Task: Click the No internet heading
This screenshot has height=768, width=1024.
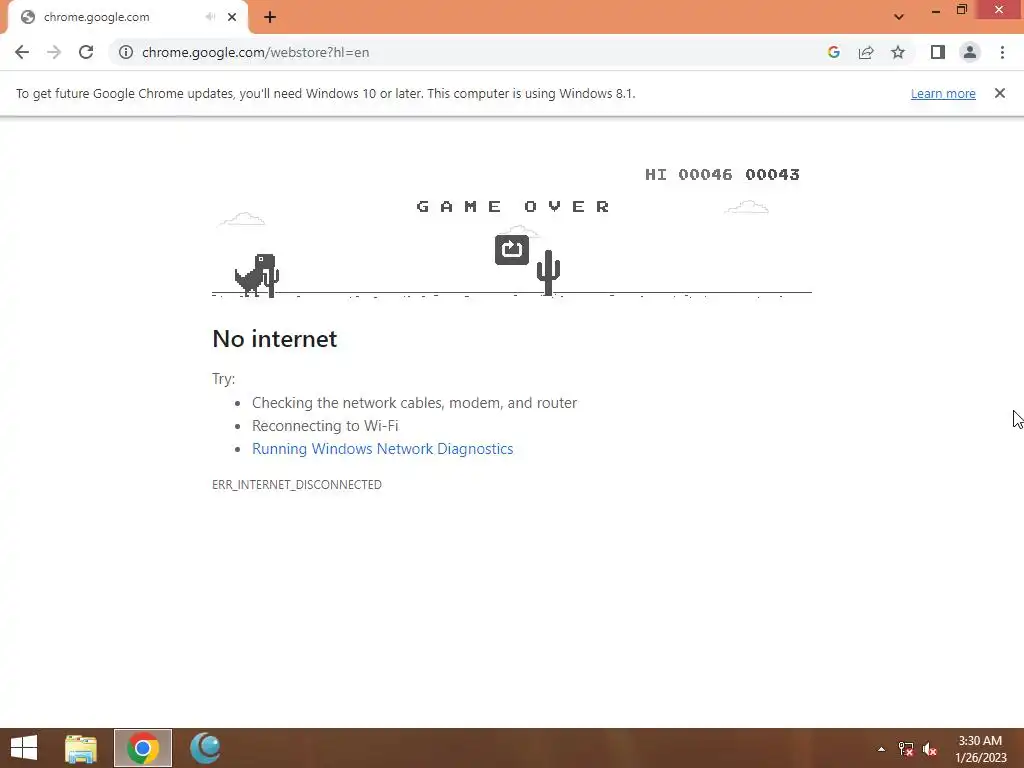Action: pos(274,338)
